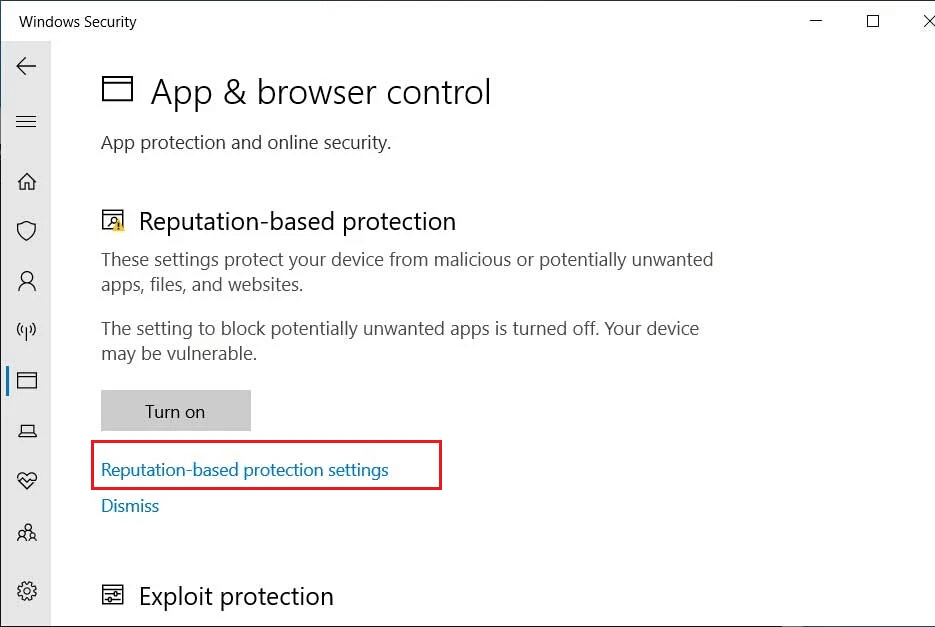
Task: Open Virus & threat protection shield icon
Action: pos(27,231)
